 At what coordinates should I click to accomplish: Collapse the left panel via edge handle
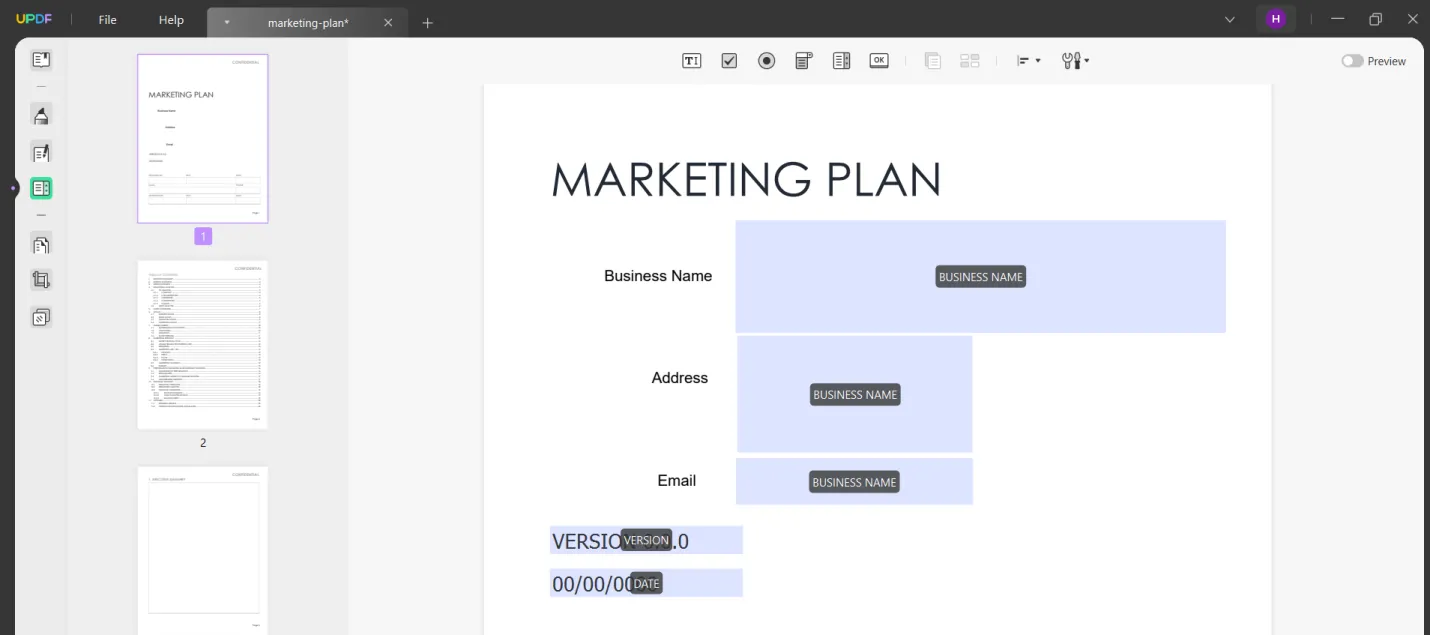[x=13, y=188]
